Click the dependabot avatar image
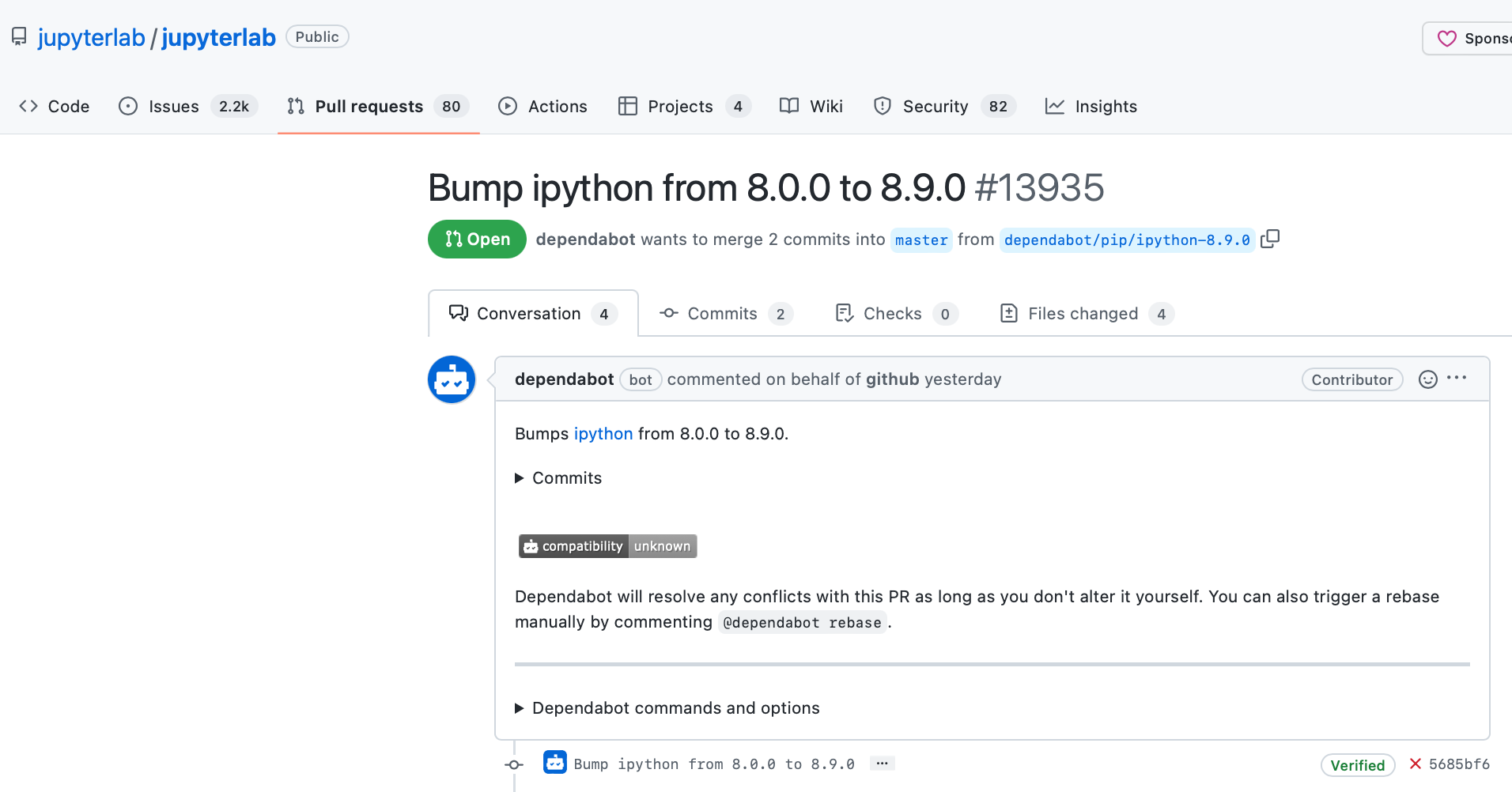 coord(452,379)
